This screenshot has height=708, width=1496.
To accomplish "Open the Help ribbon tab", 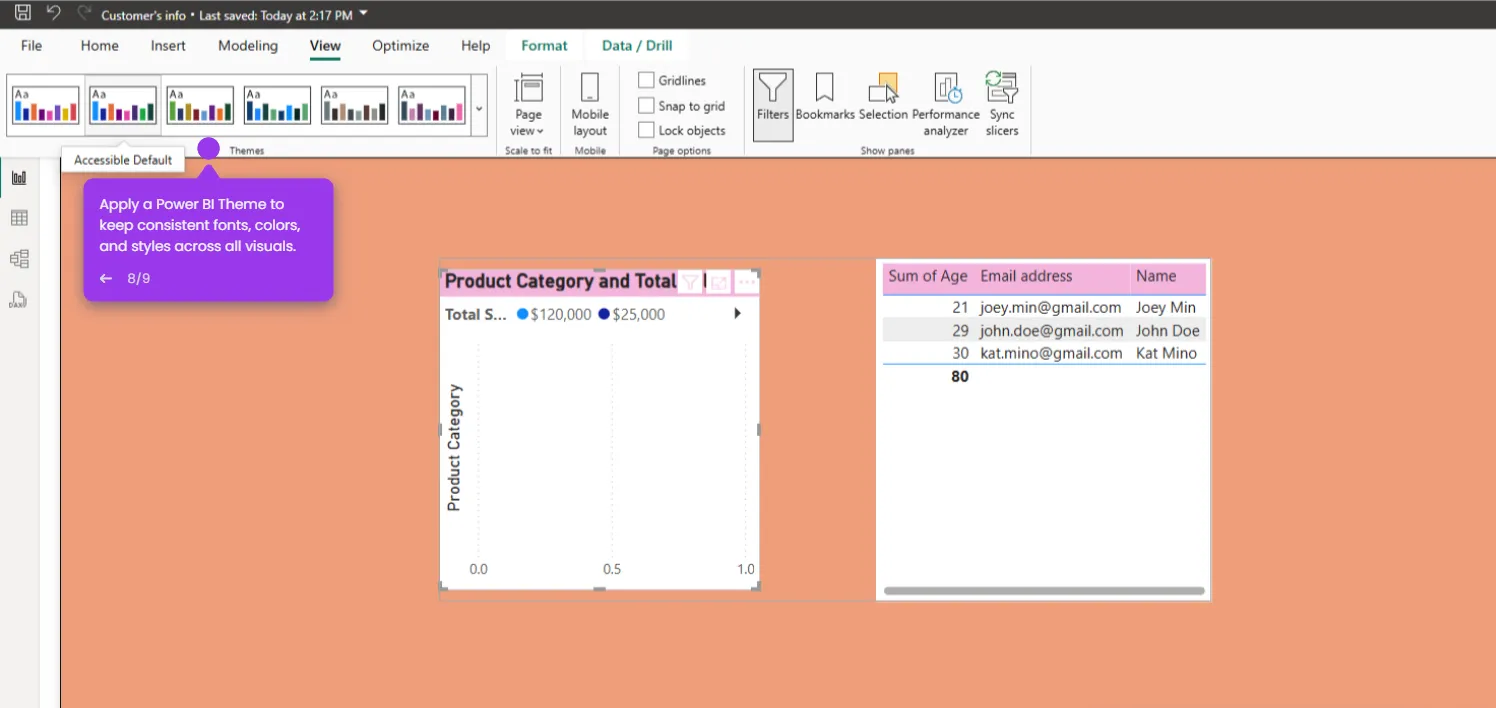I will coord(476,46).
